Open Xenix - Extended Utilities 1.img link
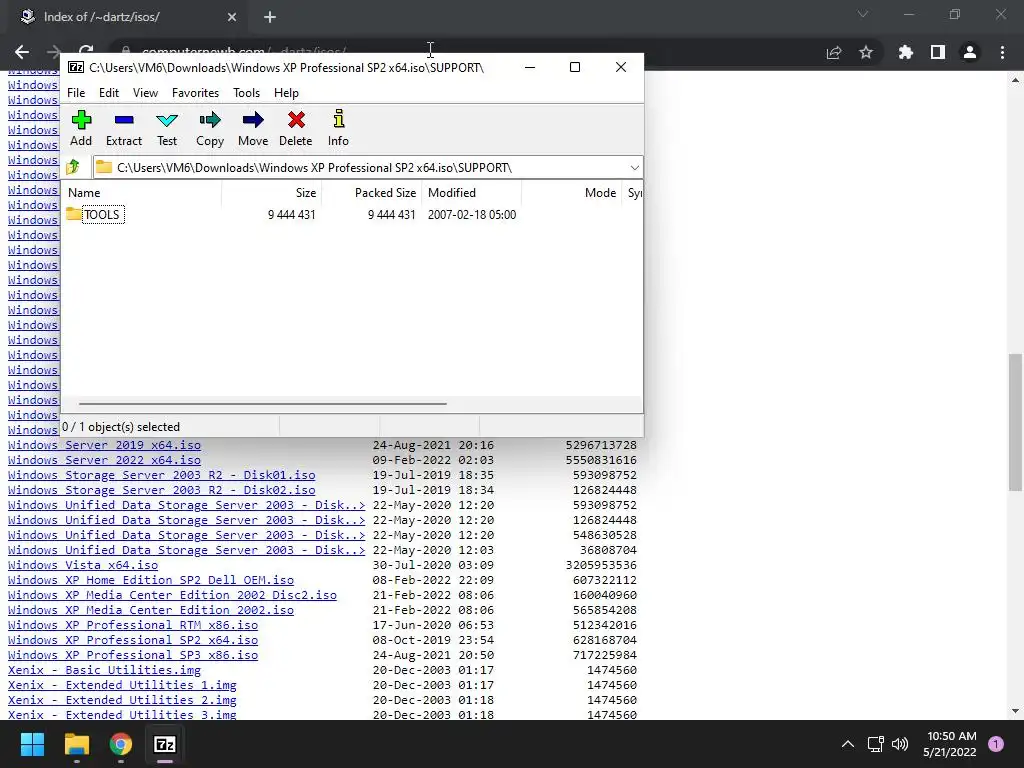 pos(122,685)
